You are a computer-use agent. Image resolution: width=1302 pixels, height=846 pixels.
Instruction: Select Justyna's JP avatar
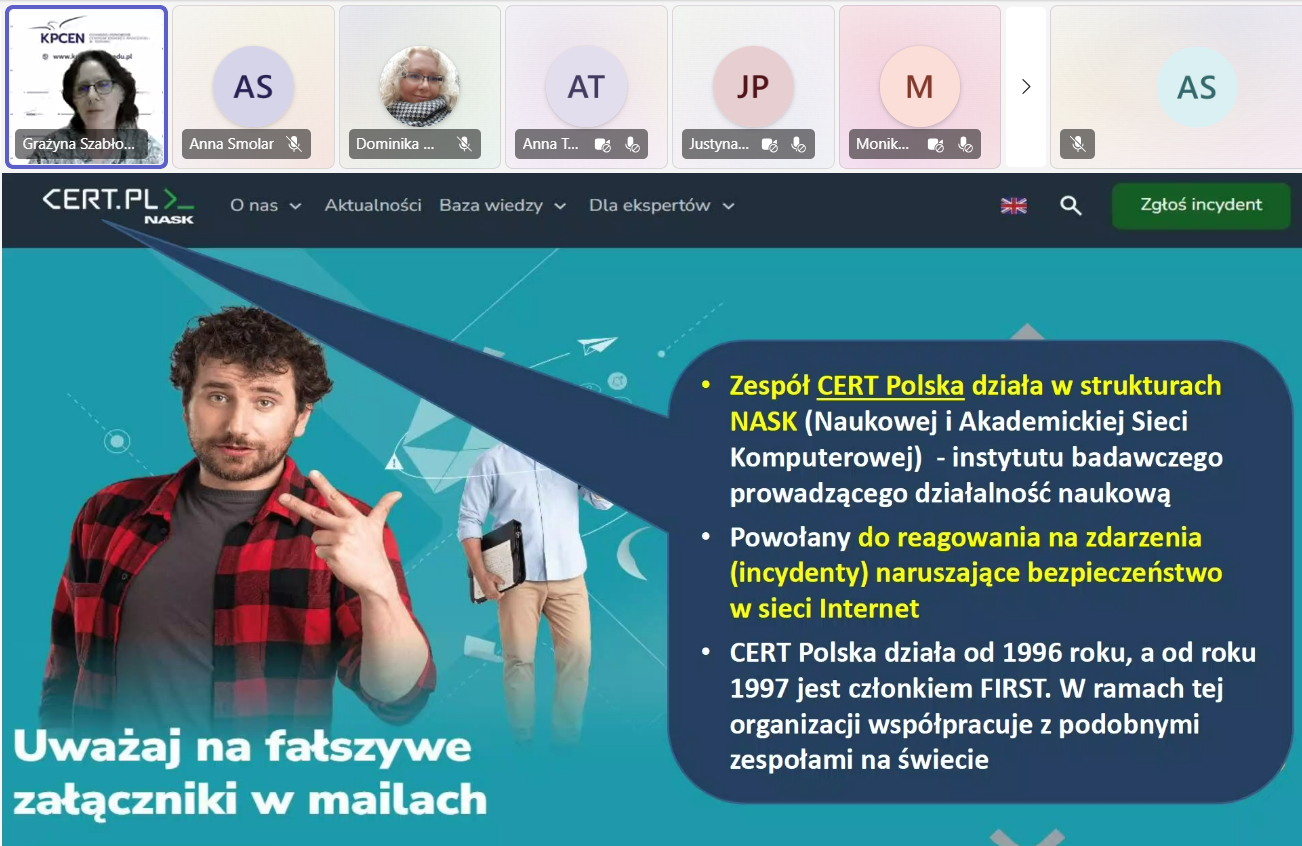coord(753,87)
